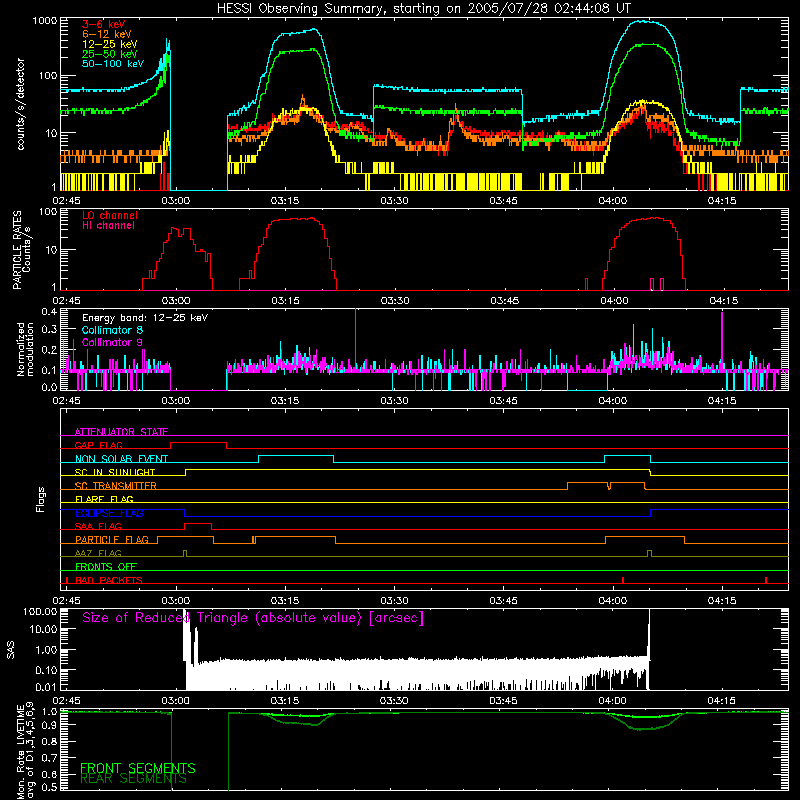Click the 0.4 tick on modulation plot
Image resolution: width=800 pixels, height=800 pixels.
coord(49,312)
